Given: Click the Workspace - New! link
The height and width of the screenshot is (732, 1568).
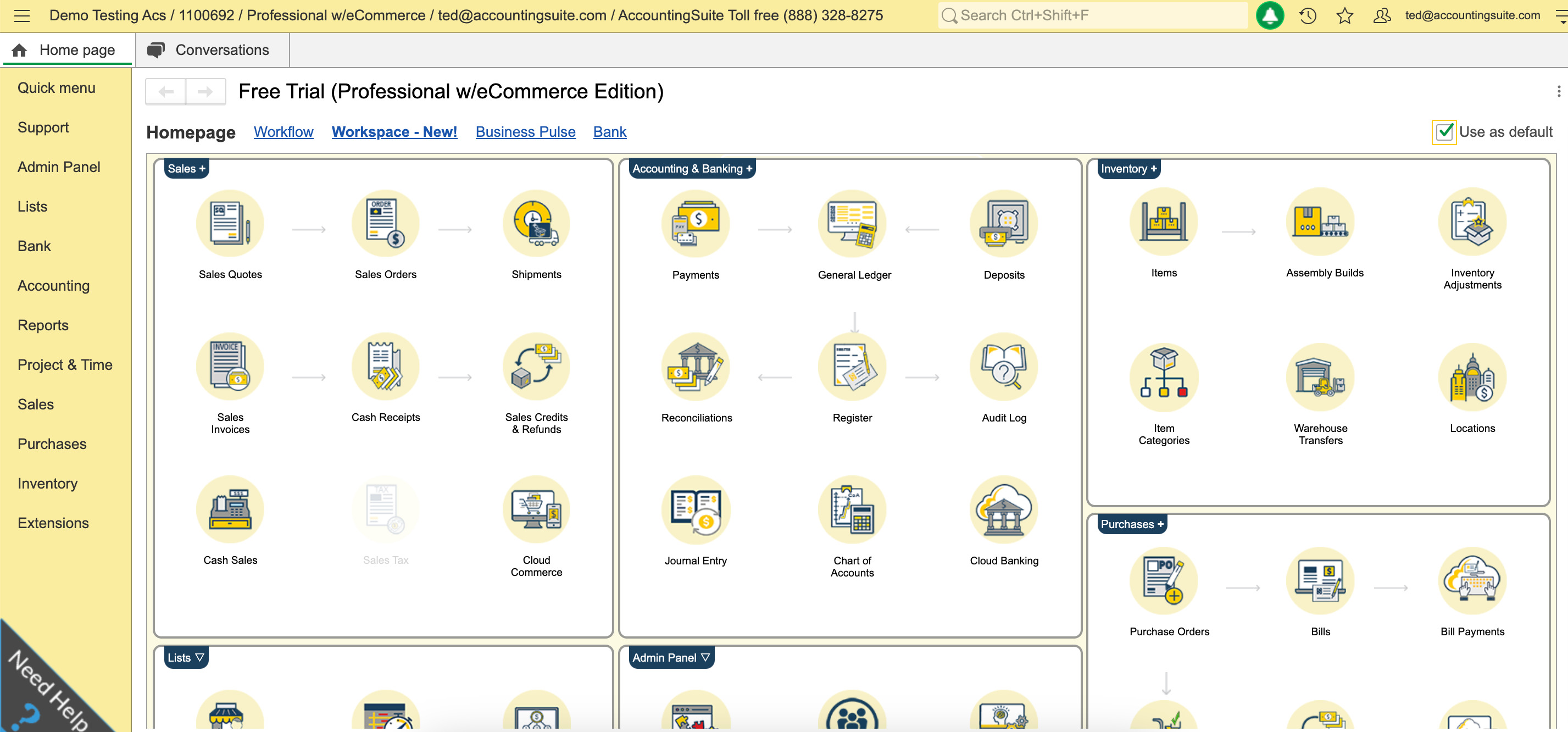Looking at the screenshot, I should (x=394, y=132).
